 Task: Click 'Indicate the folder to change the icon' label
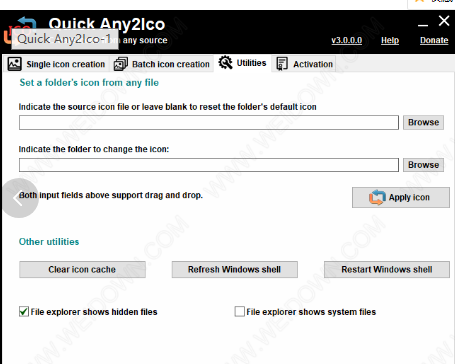pyautogui.click(x=94, y=149)
